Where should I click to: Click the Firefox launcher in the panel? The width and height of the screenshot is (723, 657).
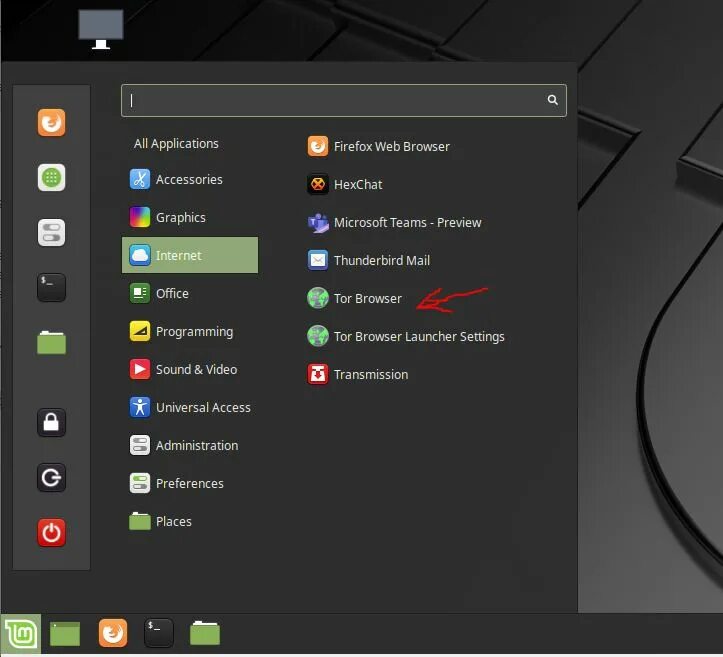pyautogui.click(x=113, y=633)
